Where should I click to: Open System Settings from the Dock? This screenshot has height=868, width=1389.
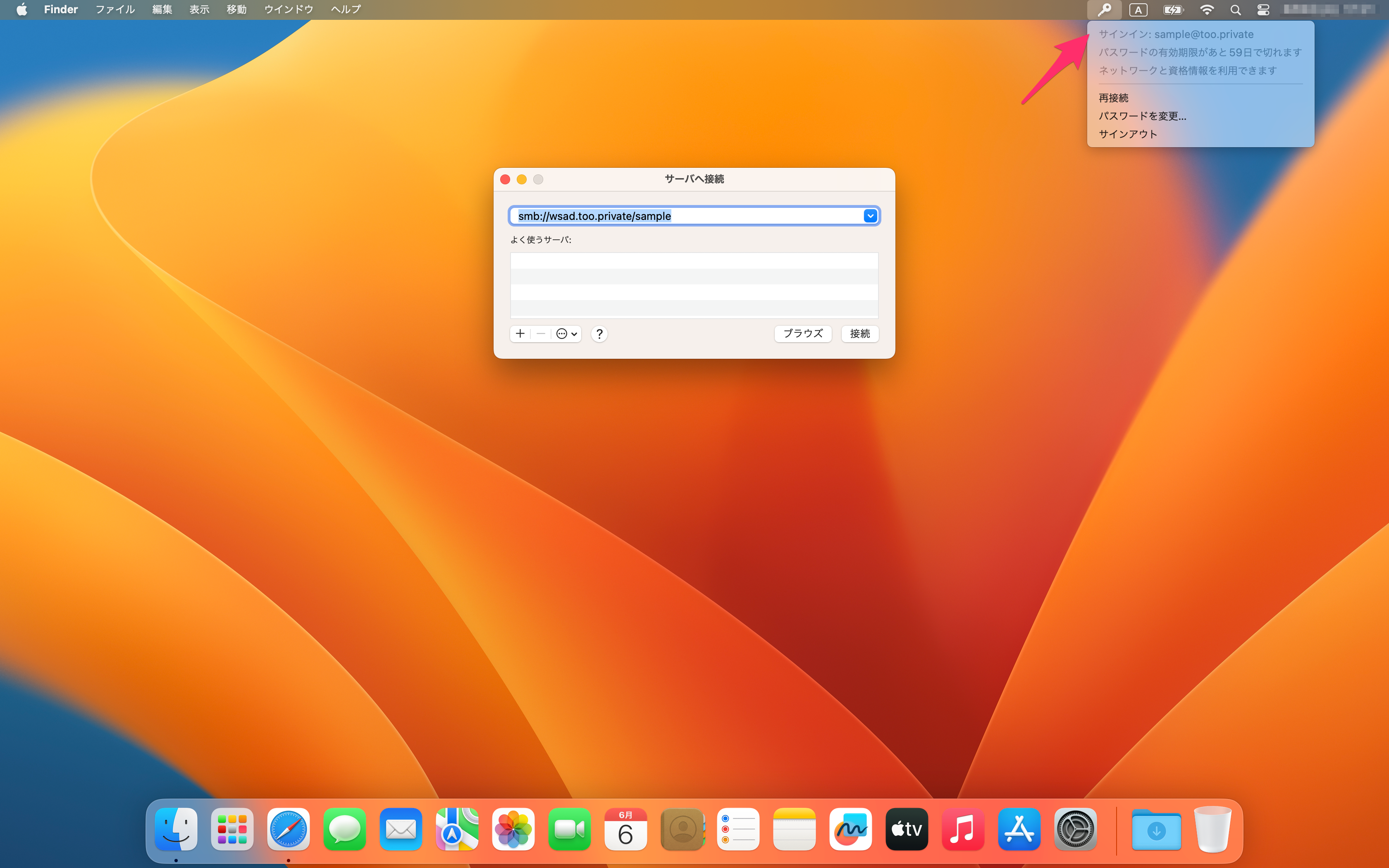[1076, 829]
